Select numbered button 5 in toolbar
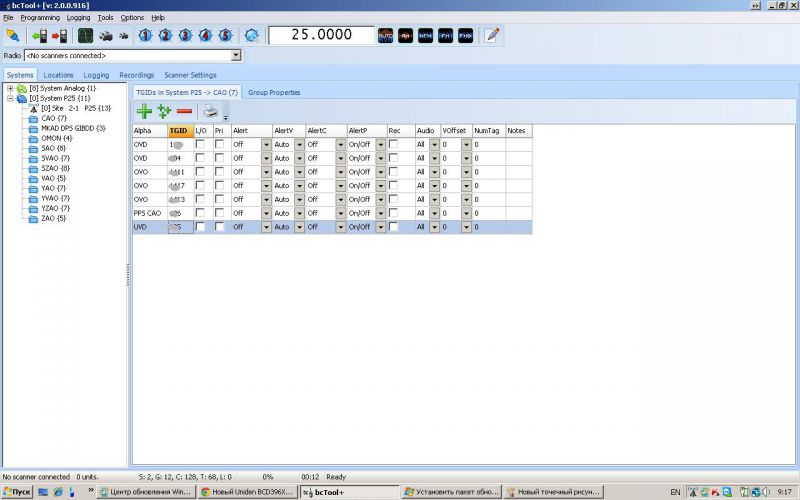The width and height of the screenshot is (800, 500). tap(226, 36)
